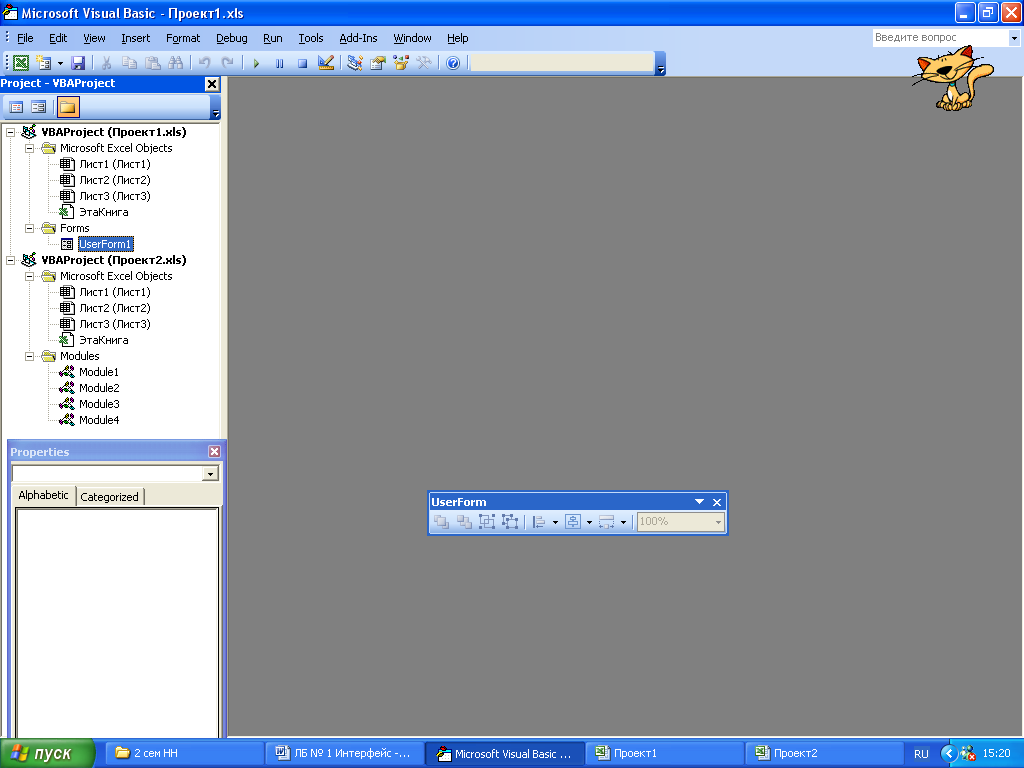Open the Project panel toolbar options arrow

[x=216, y=108]
